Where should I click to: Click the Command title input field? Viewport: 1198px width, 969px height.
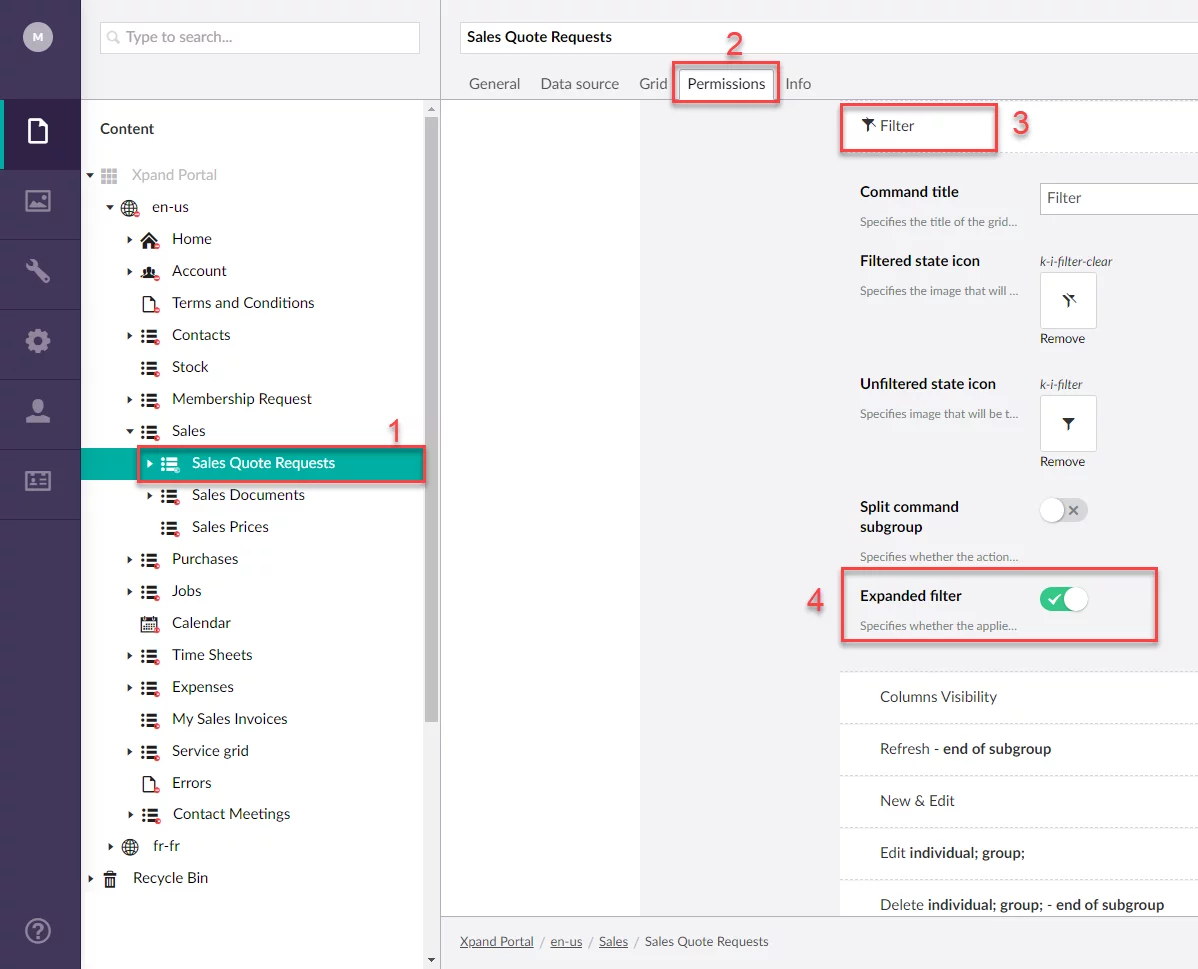[1118, 198]
